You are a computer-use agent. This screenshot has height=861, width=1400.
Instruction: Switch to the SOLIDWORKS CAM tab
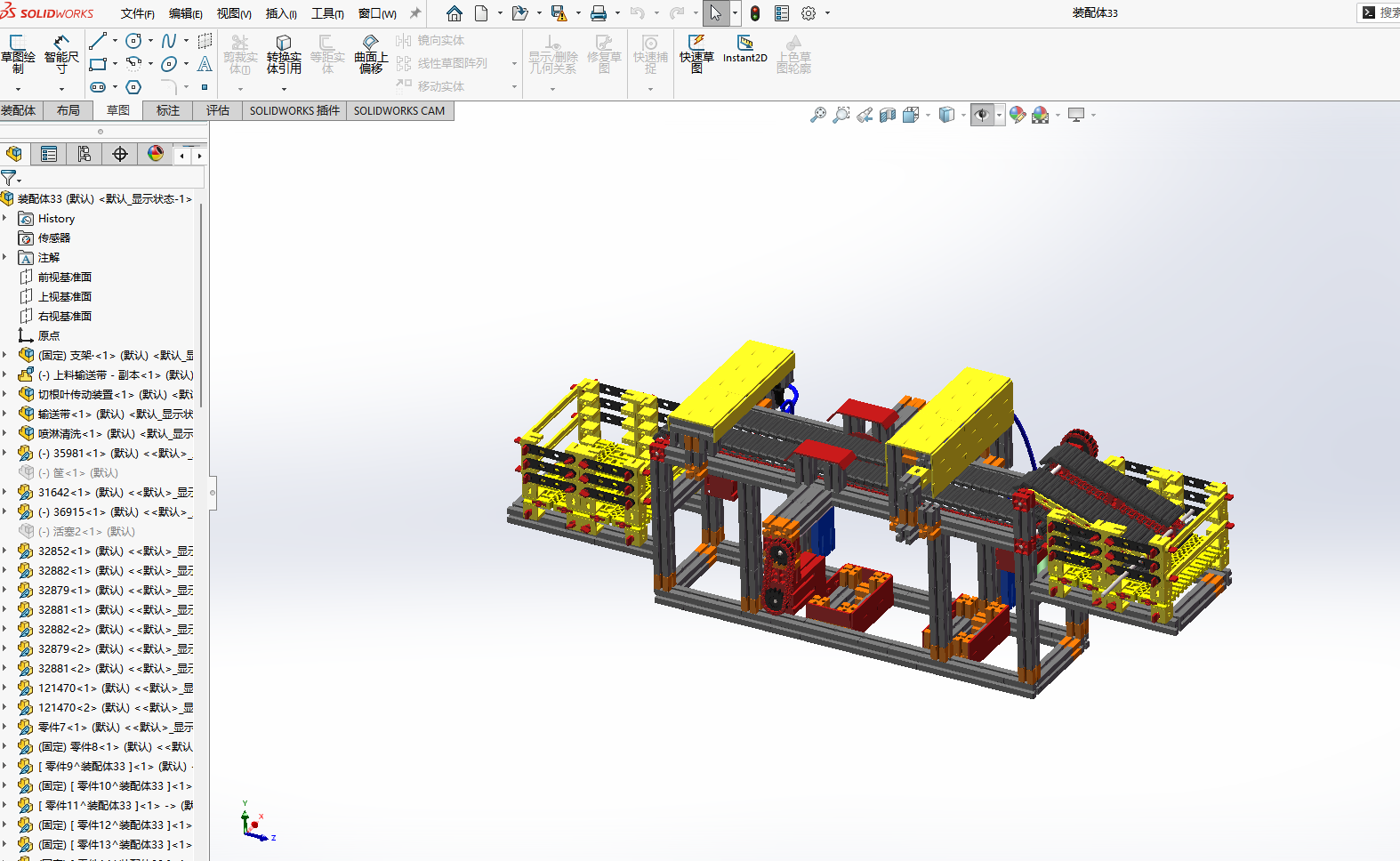pos(399,110)
